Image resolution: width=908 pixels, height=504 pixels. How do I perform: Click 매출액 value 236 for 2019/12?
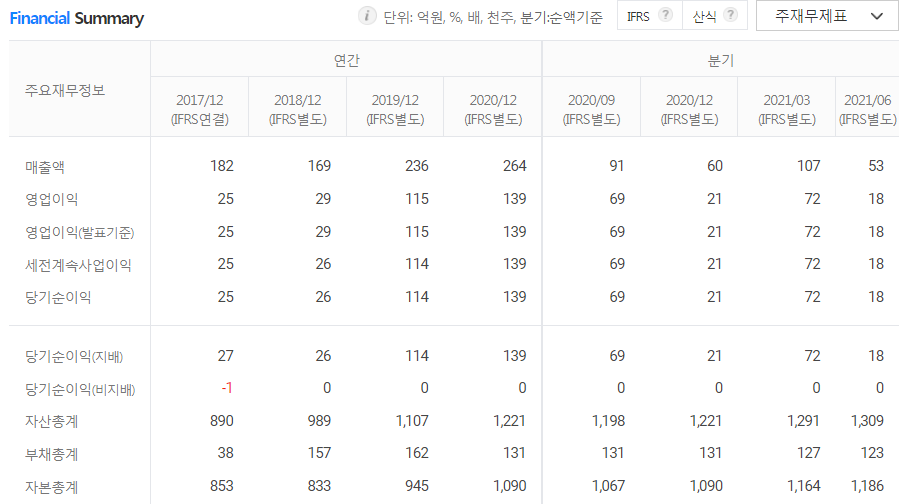pos(417,166)
